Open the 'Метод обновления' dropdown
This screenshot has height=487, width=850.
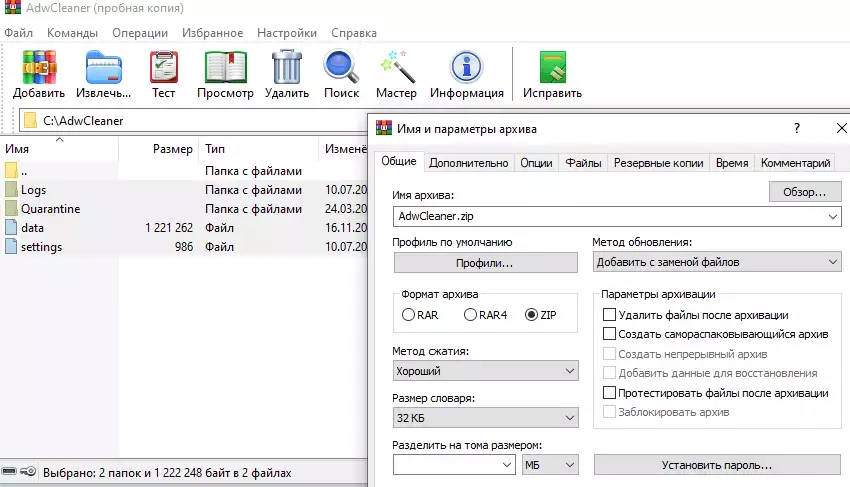pos(717,262)
